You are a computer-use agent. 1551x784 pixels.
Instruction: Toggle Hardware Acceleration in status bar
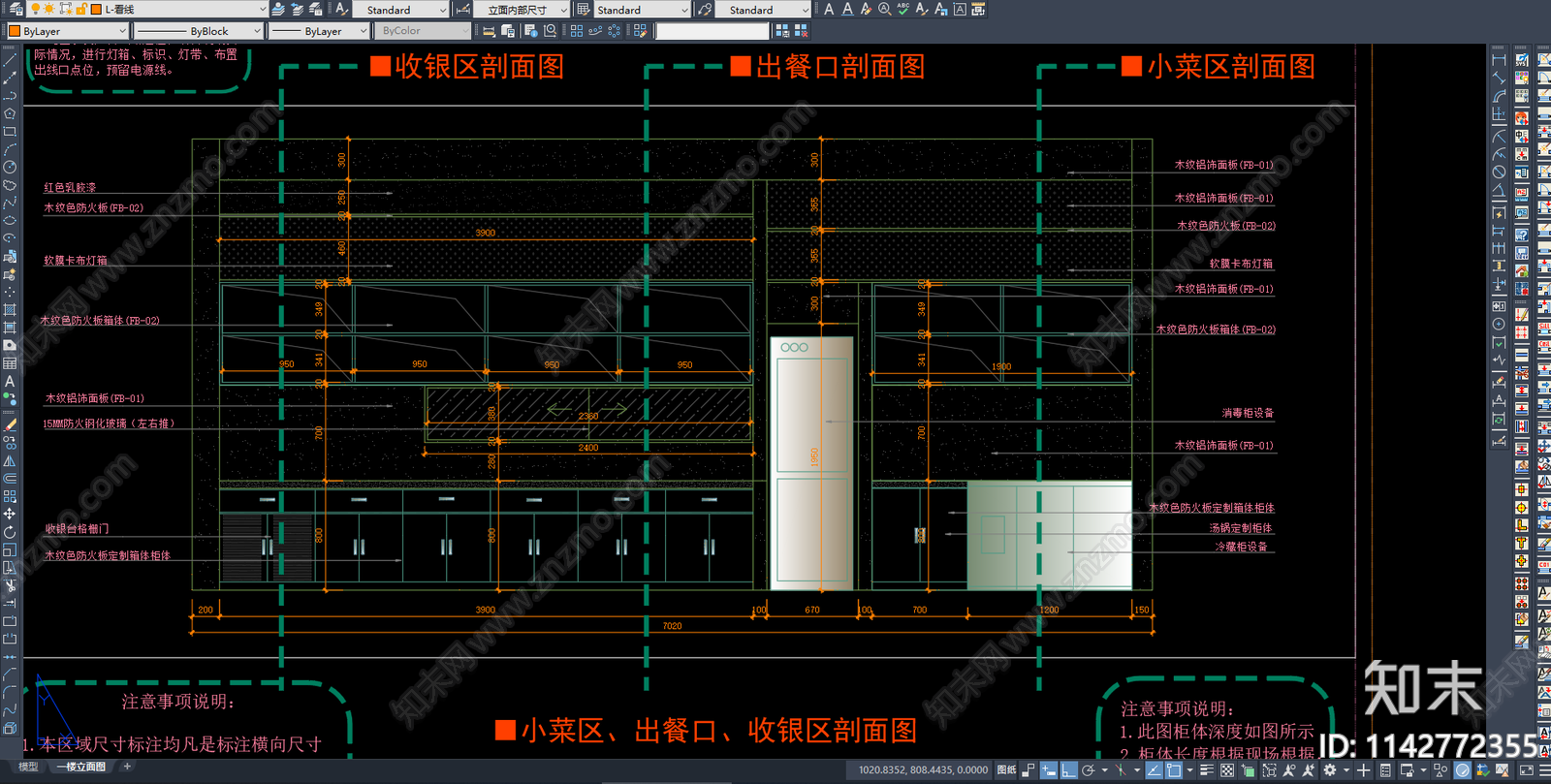[x=1463, y=770]
